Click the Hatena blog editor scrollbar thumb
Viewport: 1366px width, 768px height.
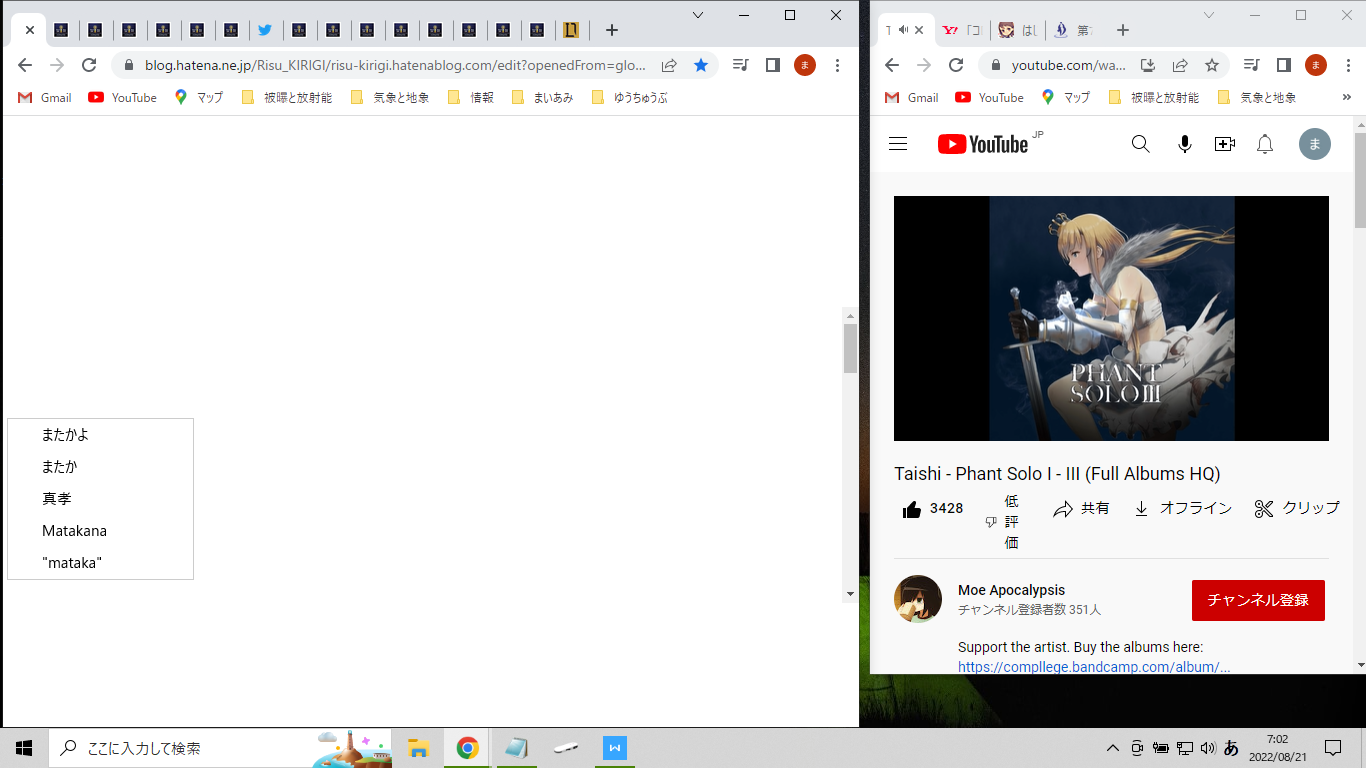(850, 348)
